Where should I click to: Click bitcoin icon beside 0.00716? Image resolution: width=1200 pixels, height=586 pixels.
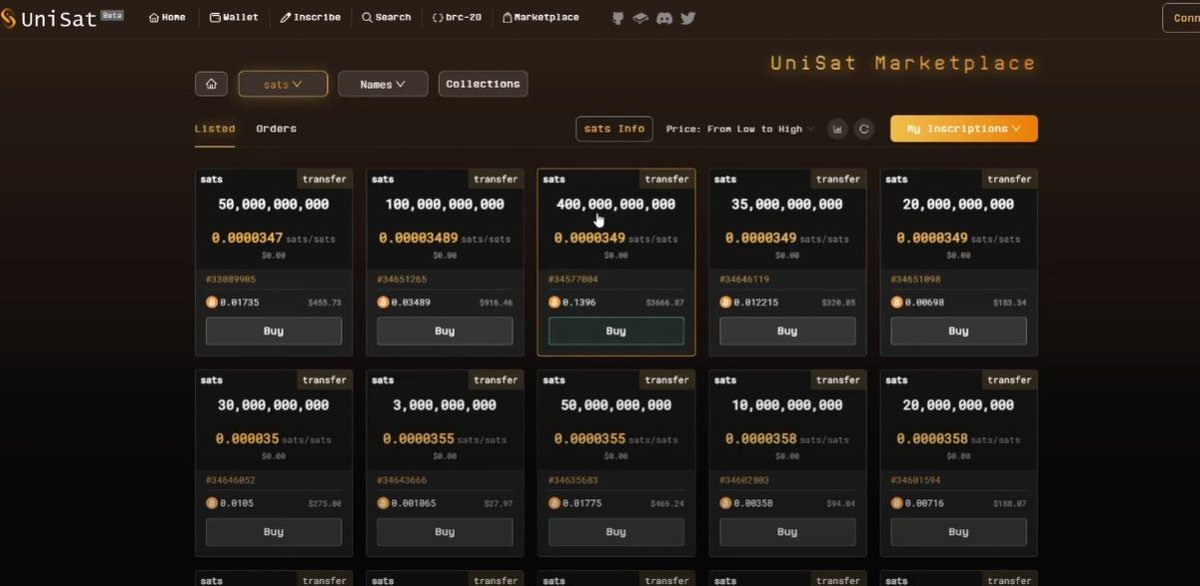897,503
